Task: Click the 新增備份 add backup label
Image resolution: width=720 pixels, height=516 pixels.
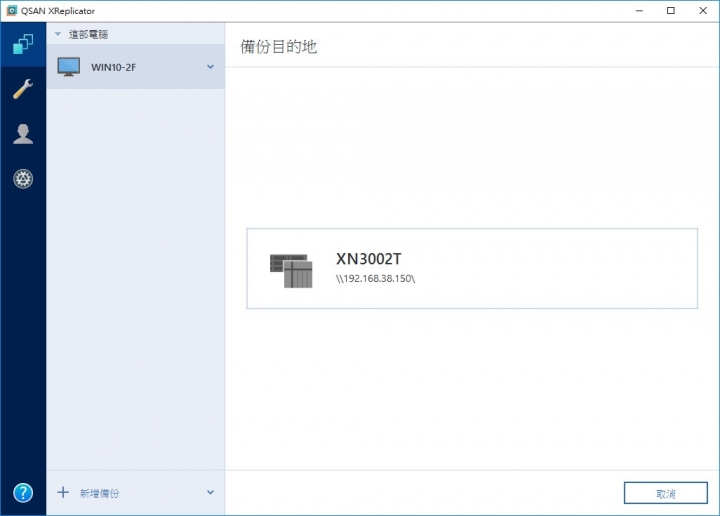Action: [x=99, y=493]
